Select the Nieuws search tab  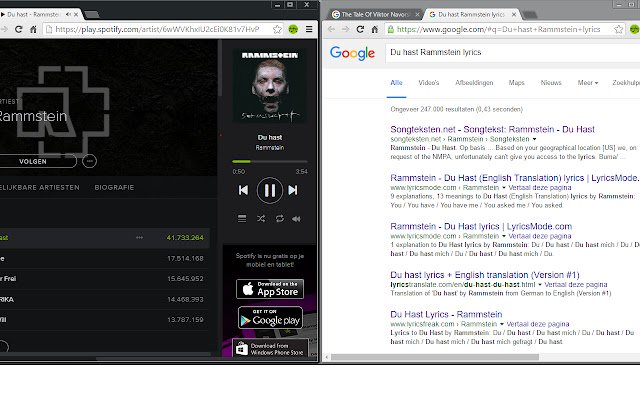551,82
